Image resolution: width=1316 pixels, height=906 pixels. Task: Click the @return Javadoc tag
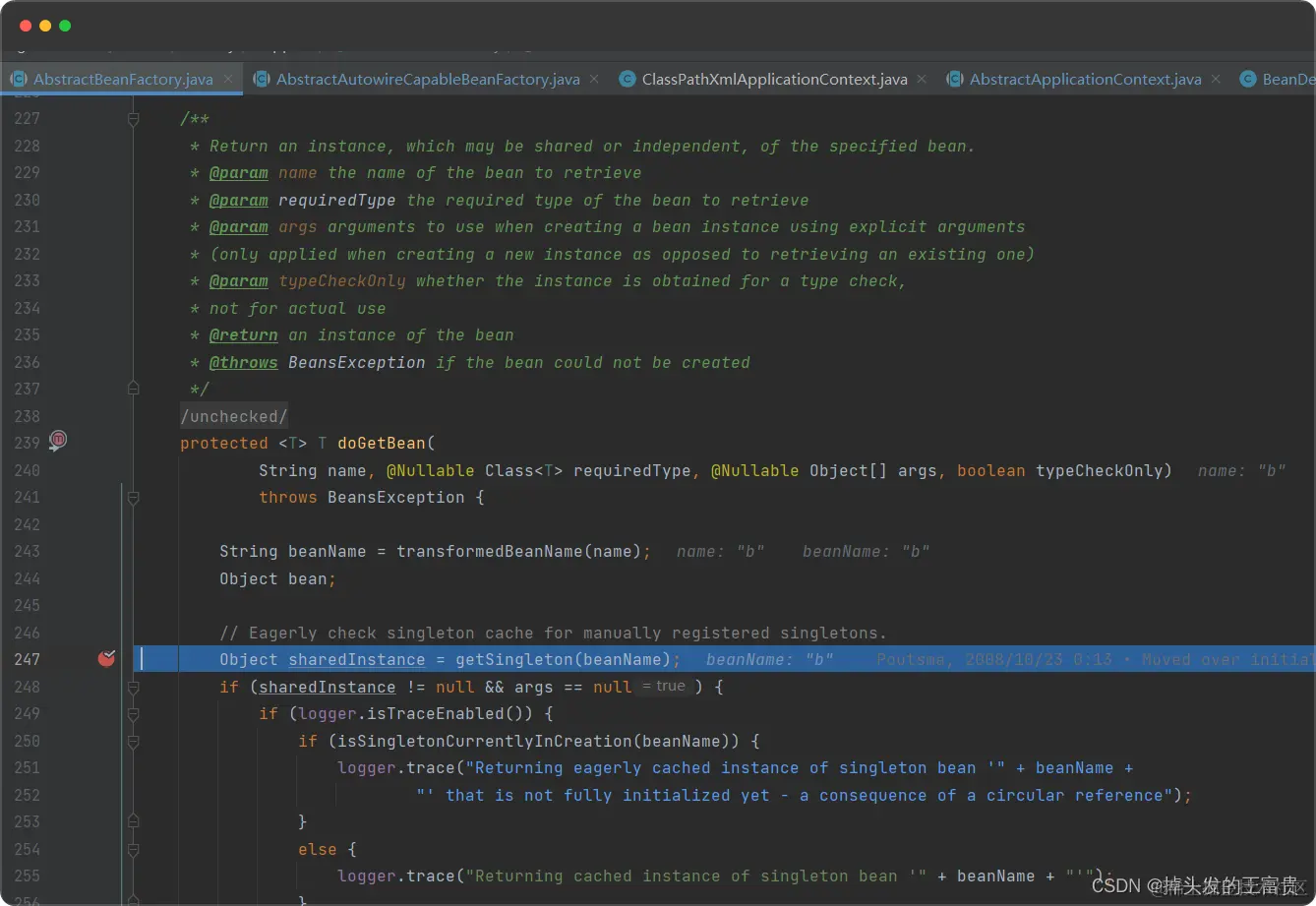244,335
